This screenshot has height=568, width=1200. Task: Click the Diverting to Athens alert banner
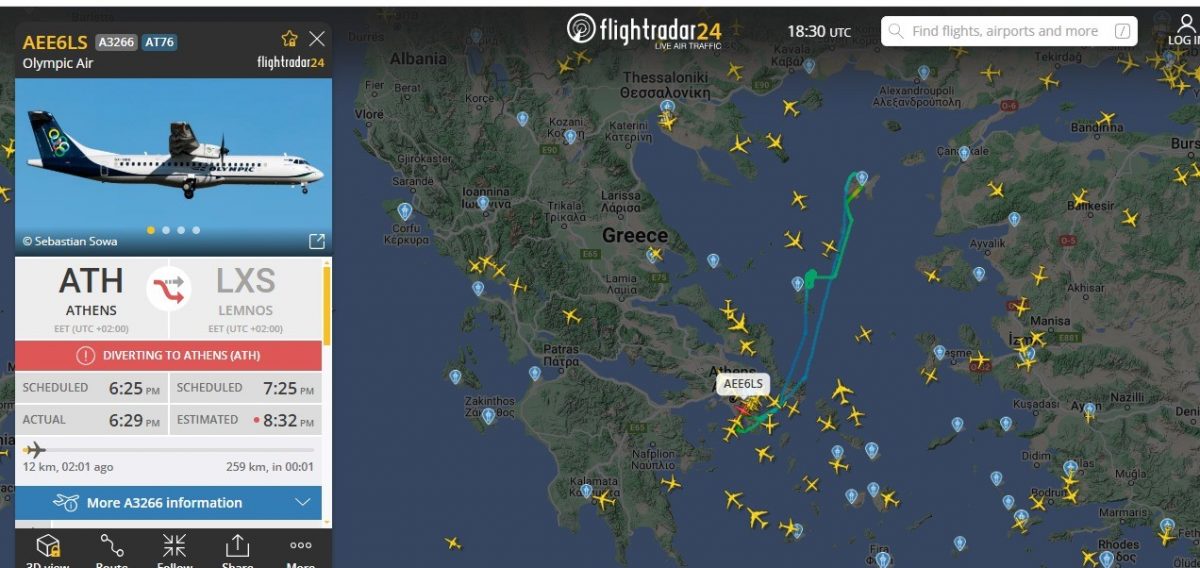pos(168,355)
